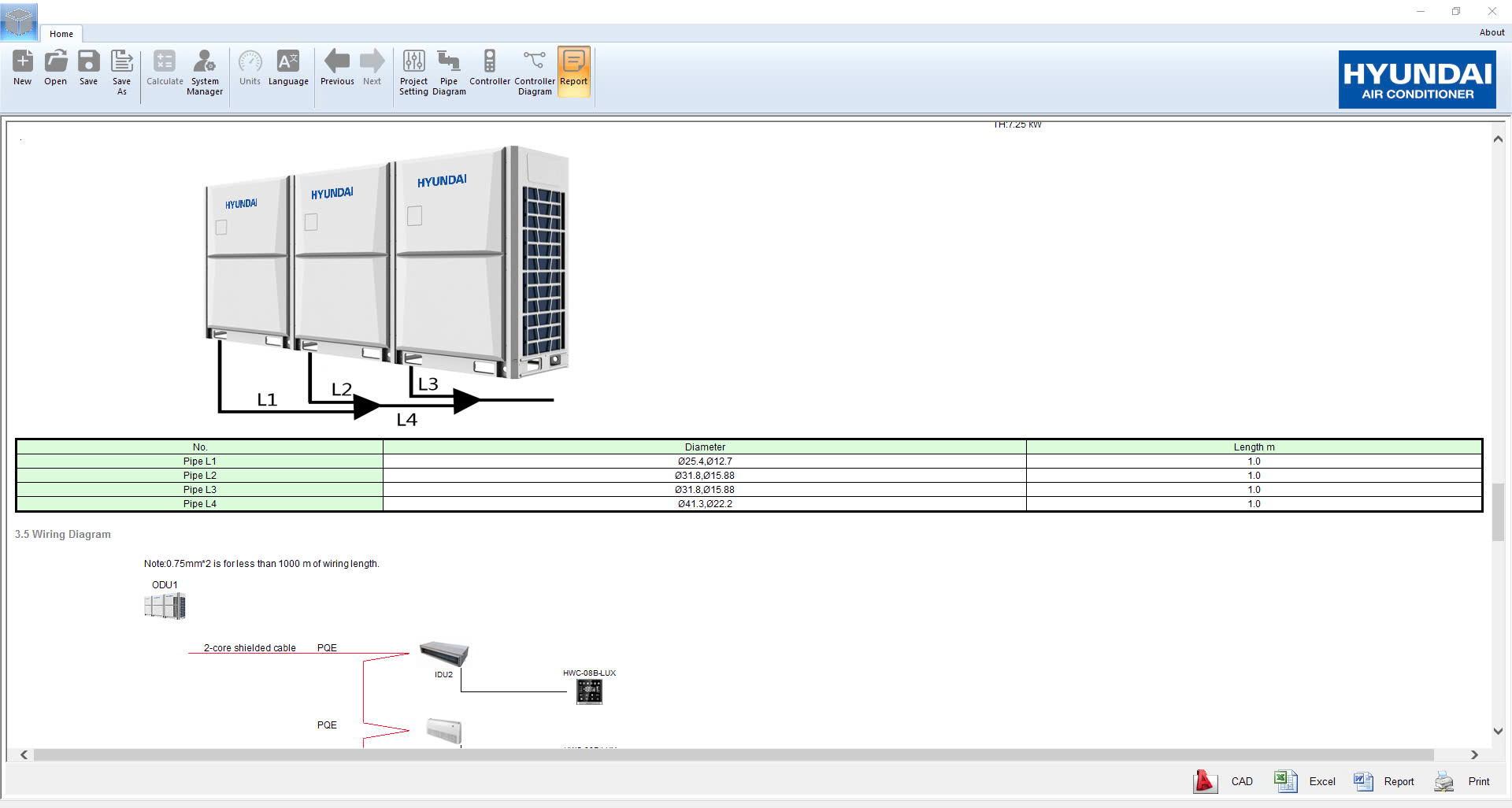1512x808 pixels.
Task: Open an existing project file
Action: pyautogui.click(x=55, y=68)
